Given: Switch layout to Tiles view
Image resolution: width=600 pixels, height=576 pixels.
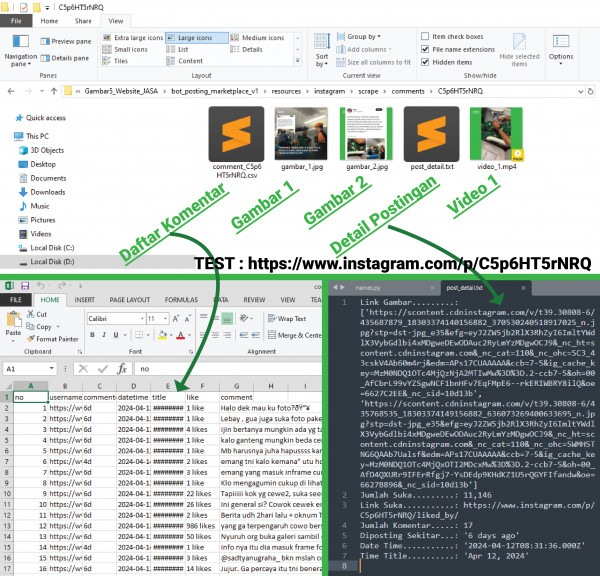Looking at the screenshot, I should (x=115, y=61).
